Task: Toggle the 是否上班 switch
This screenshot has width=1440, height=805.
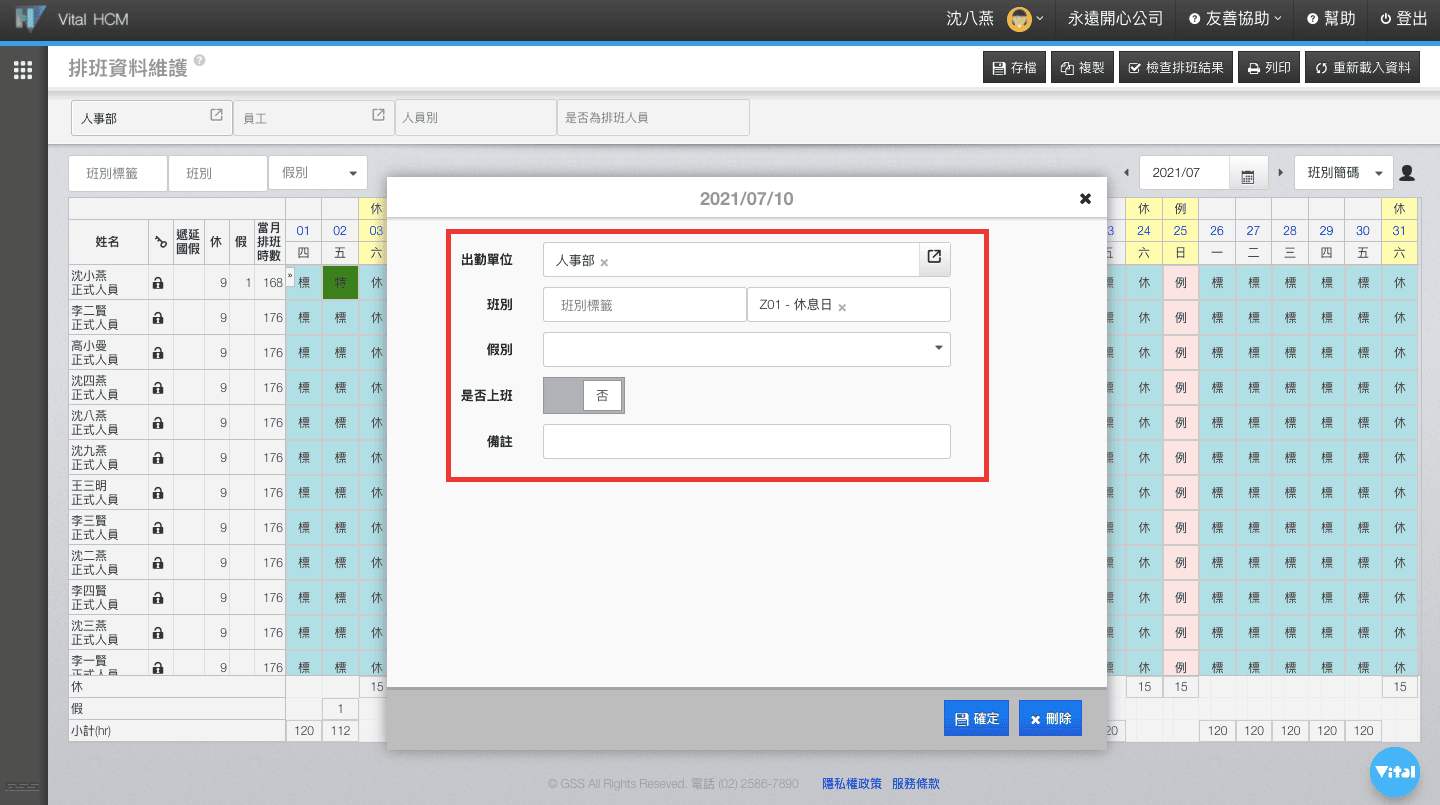Action: (583, 395)
